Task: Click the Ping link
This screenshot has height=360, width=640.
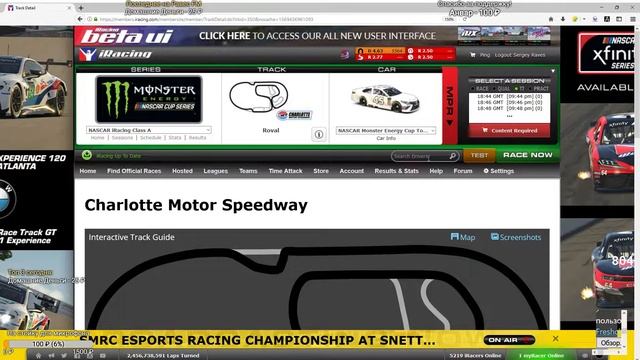Action: point(485,55)
